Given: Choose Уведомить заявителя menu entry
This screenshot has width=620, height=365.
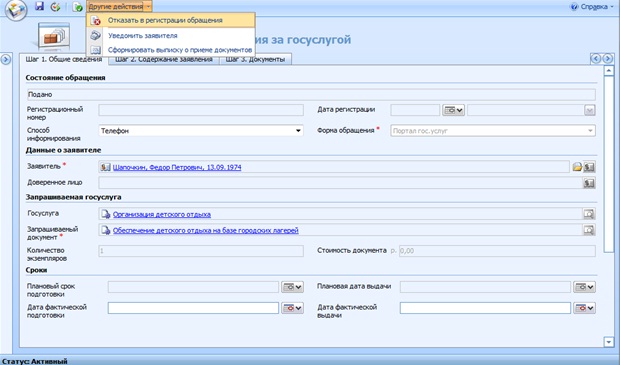Looking at the screenshot, I should tap(171, 36).
